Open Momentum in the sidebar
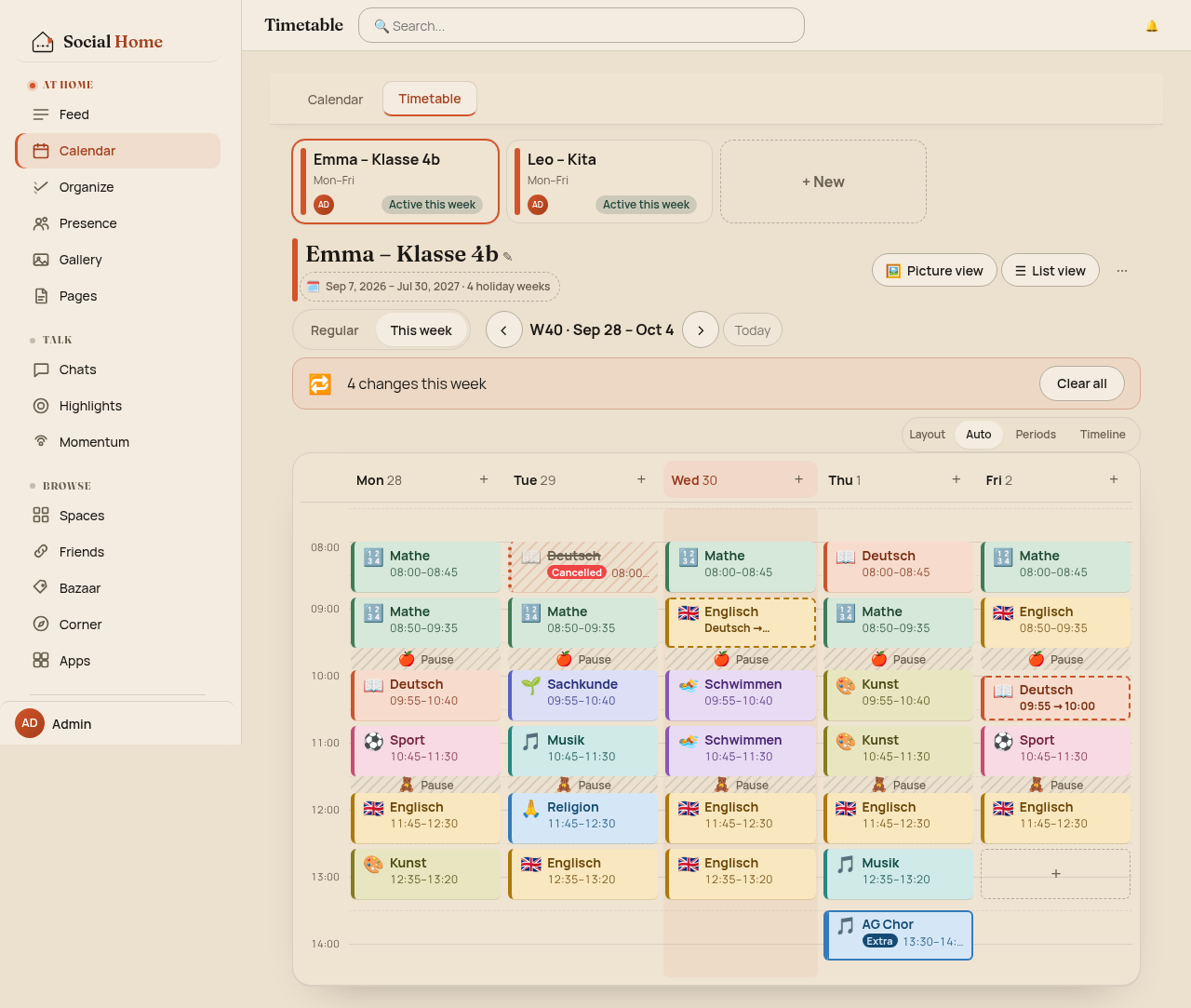 tap(118, 442)
